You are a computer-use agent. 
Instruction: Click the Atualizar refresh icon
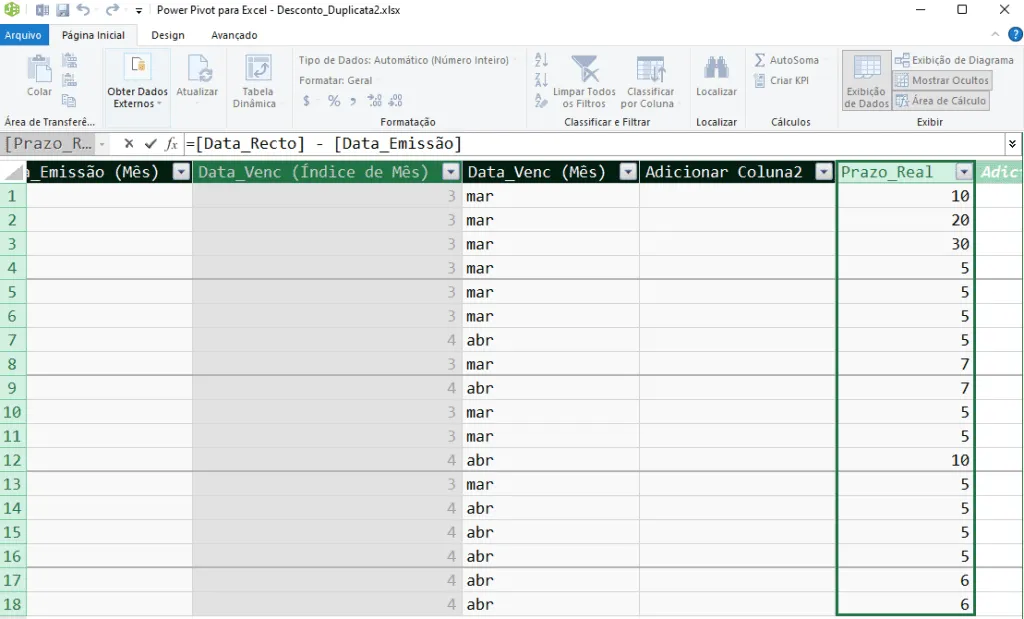(x=198, y=68)
